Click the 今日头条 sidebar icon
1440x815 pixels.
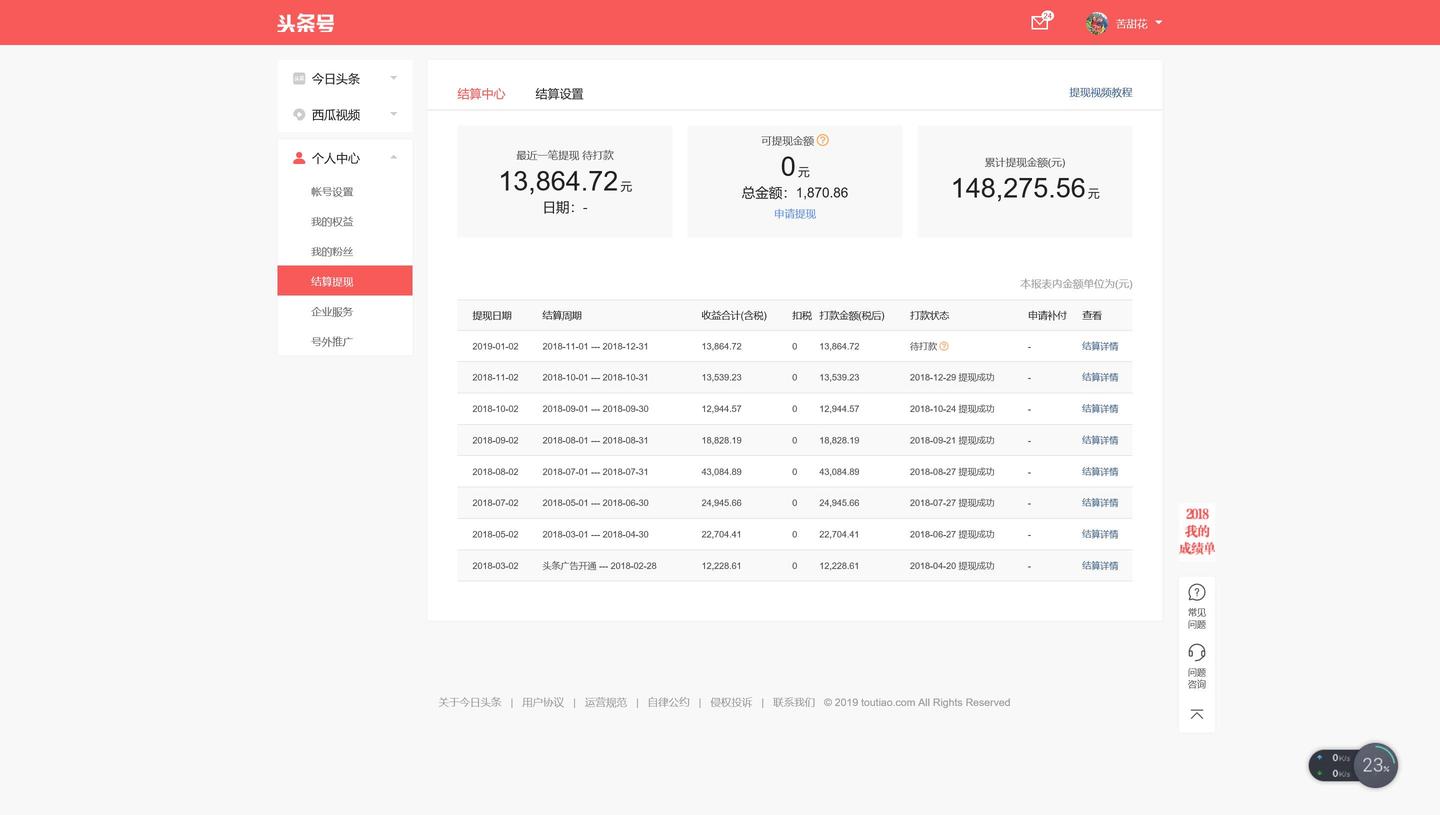[299, 78]
